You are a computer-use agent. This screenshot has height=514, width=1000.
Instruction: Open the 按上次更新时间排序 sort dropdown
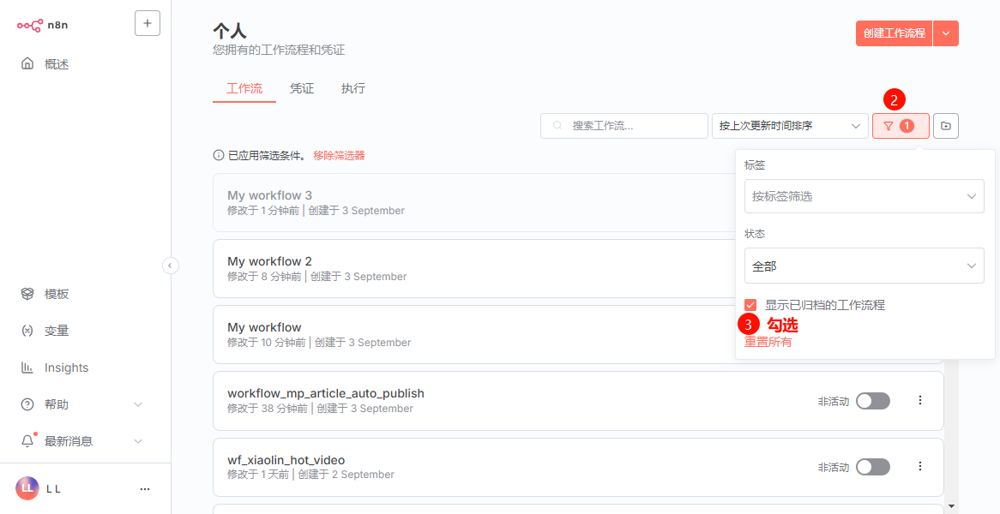[x=789, y=126]
